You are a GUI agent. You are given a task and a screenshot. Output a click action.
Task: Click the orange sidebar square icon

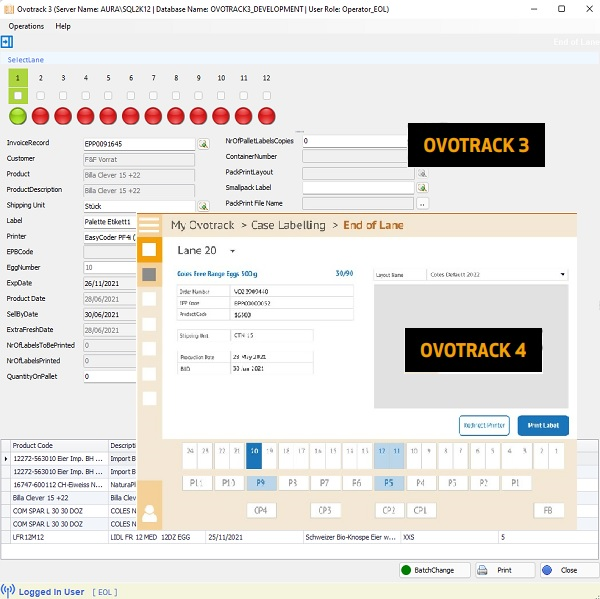click(x=148, y=249)
